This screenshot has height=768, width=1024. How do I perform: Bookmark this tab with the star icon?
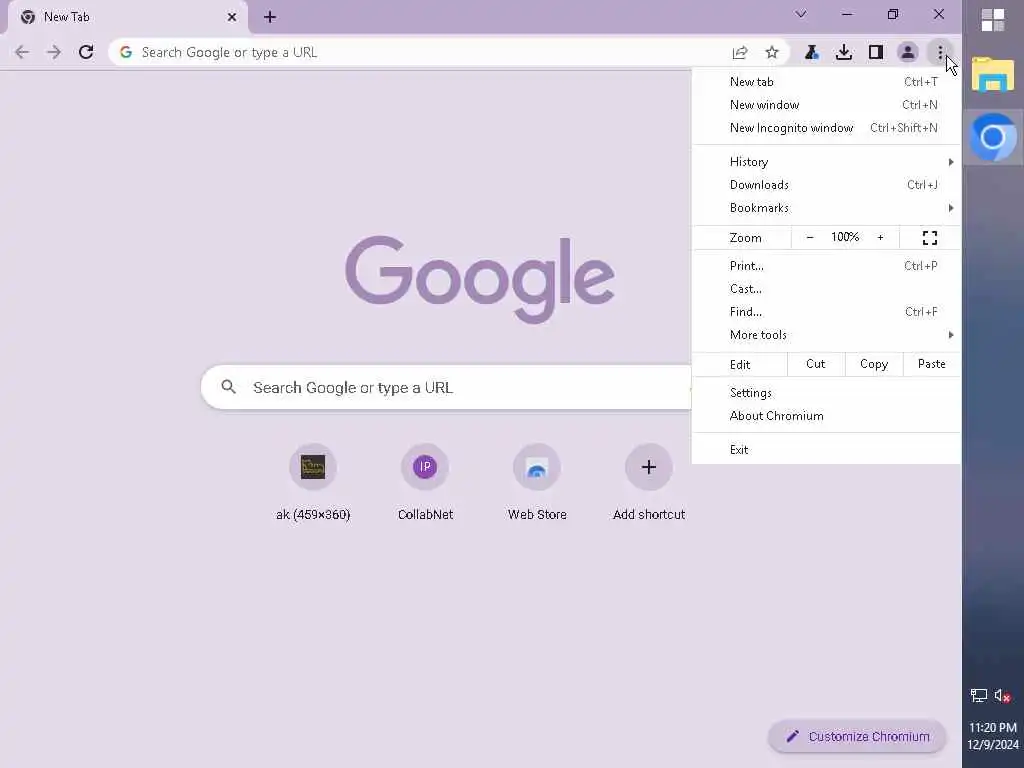pyautogui.click(x=772, y=52)
